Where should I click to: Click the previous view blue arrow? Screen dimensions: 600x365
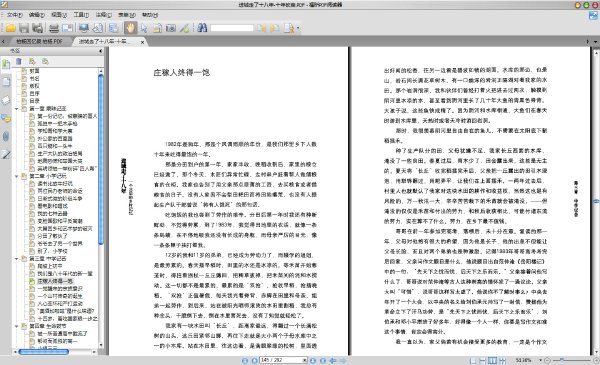coord(333,360)
